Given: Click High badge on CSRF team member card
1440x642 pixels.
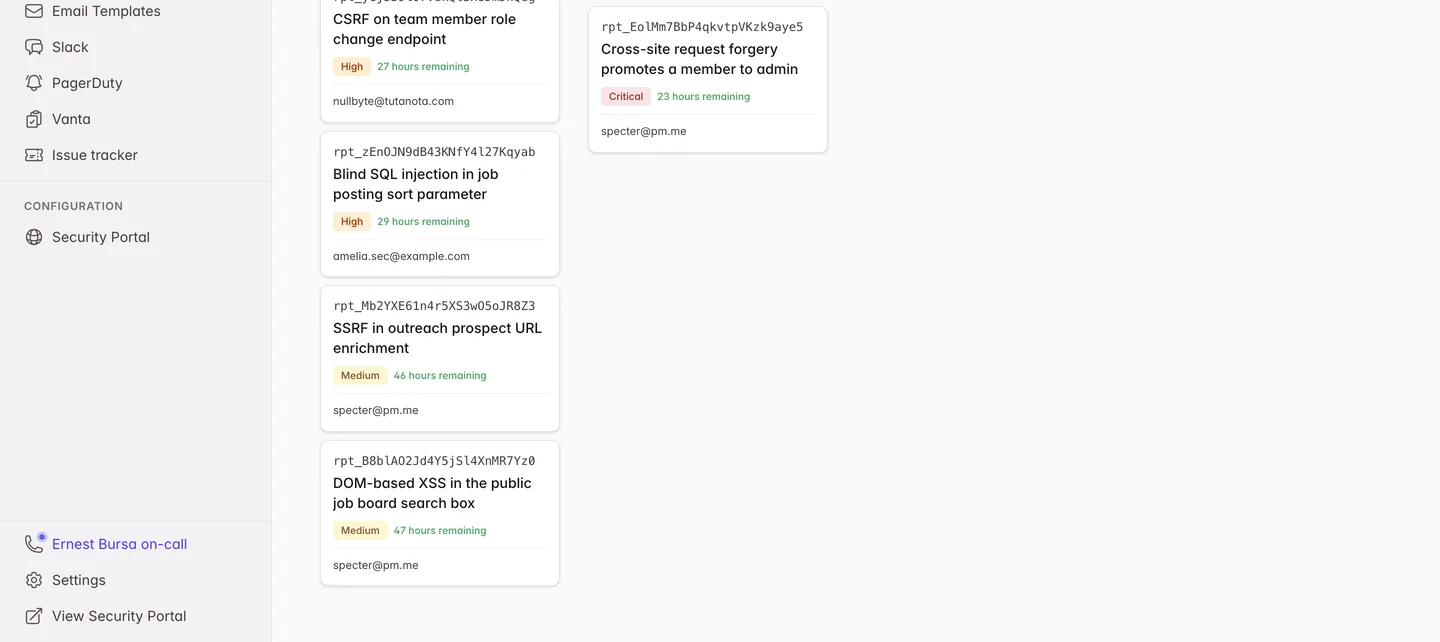Looking at the screenshot, I should coord(352,66).
